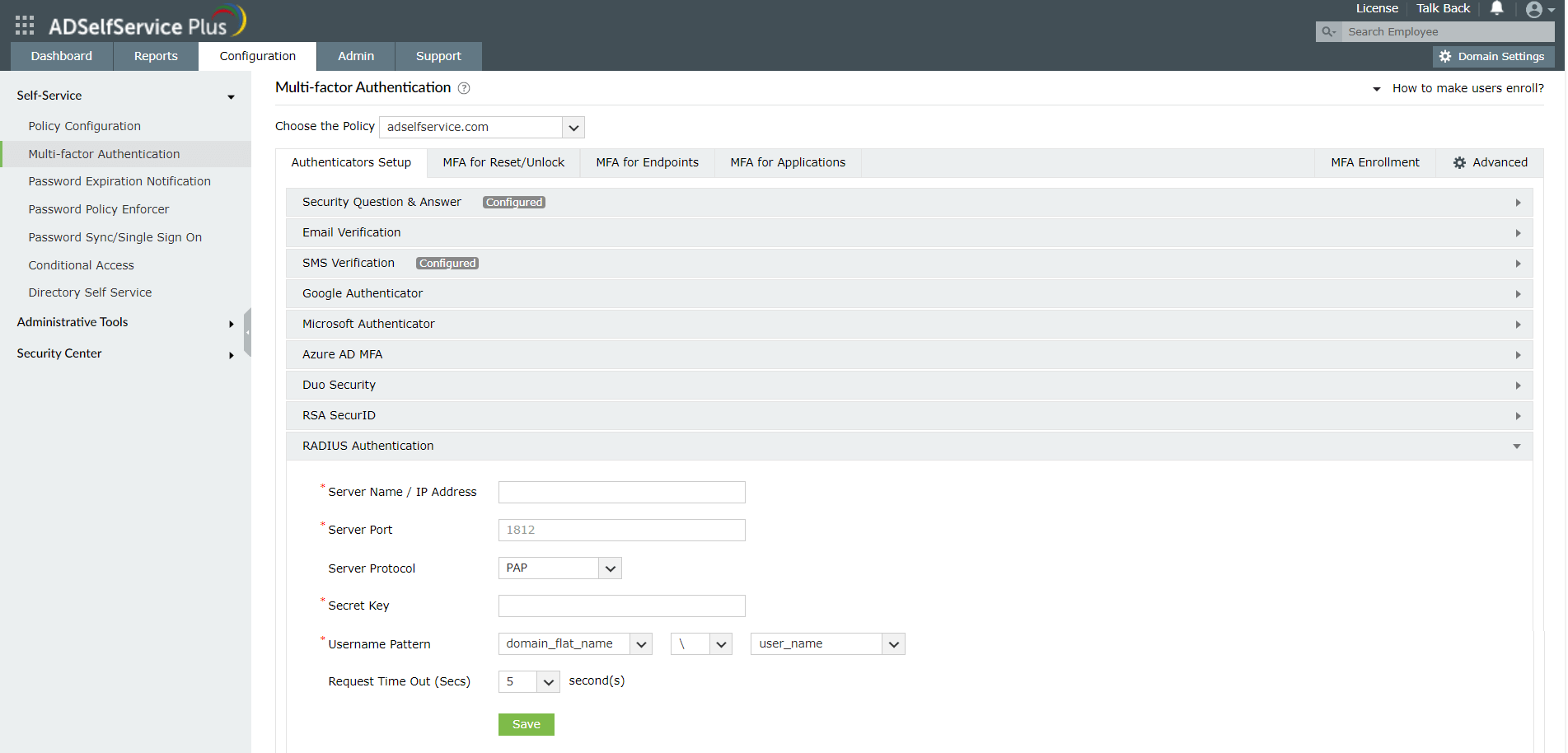
Task: Click the Server Port field
Action: pyautogui.click(x=622, y=531)
